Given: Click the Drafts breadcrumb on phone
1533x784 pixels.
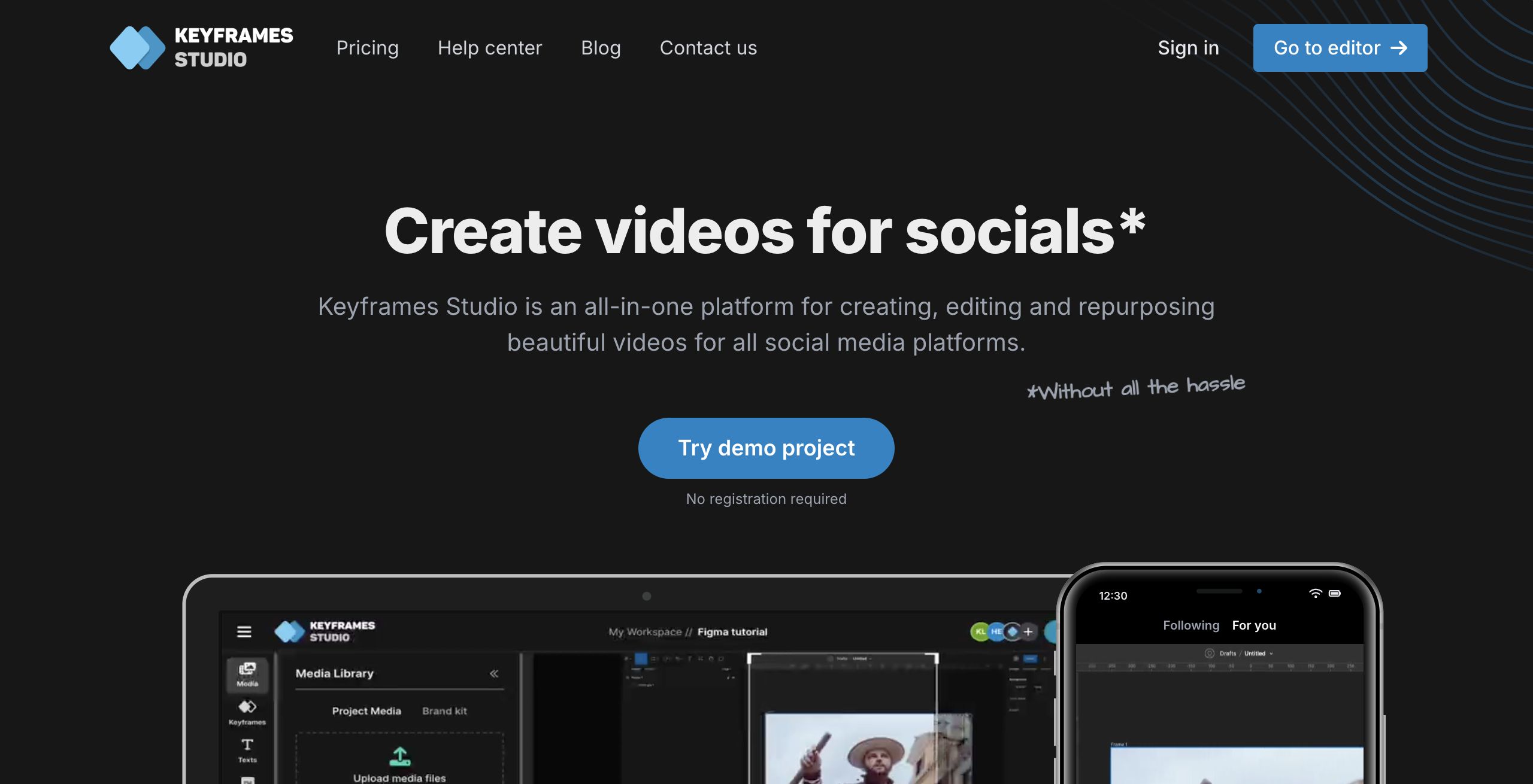Looking at the screenshot, I should 1228,654.
